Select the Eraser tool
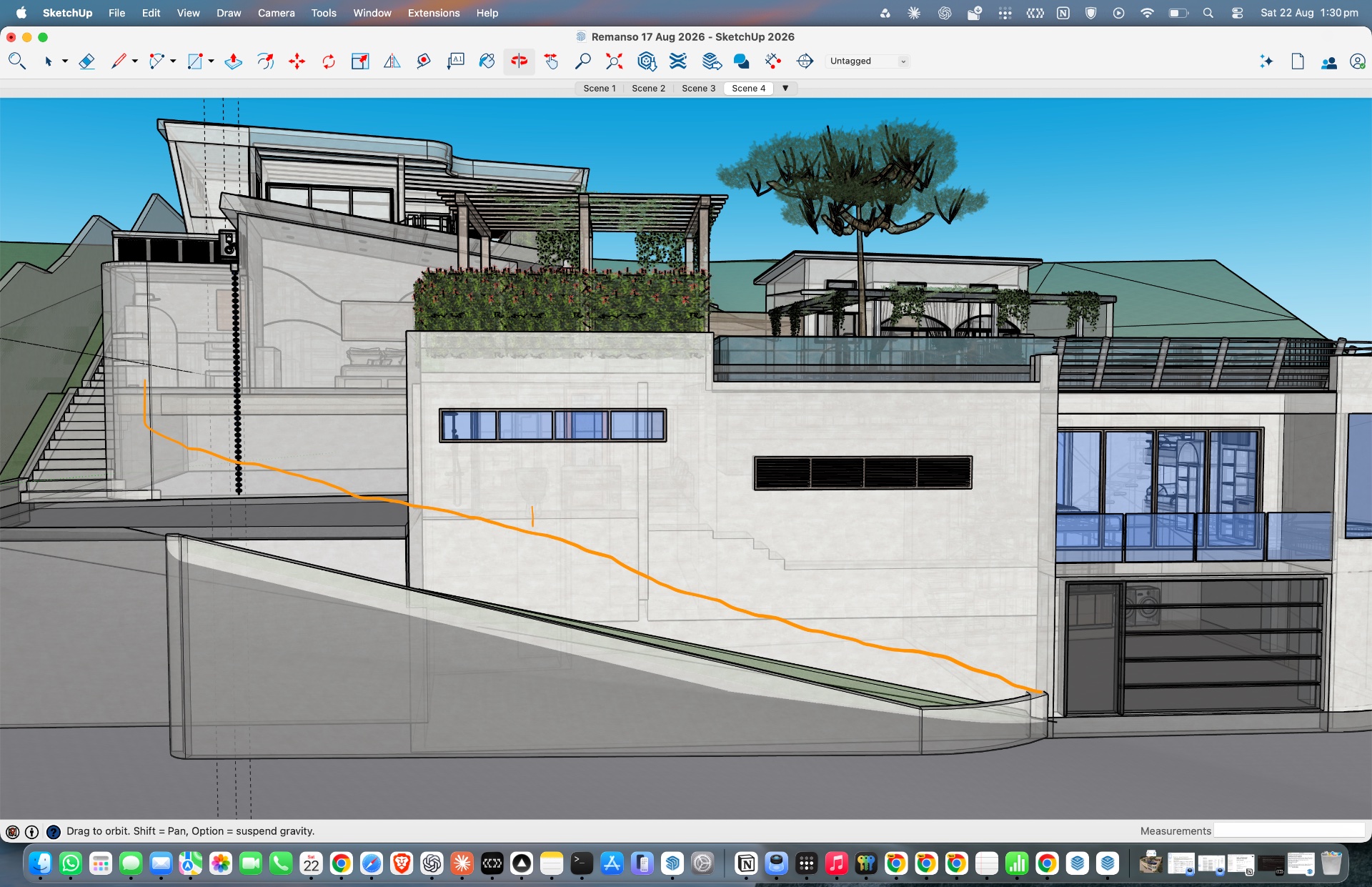The height and width of the screenshot is (887, 1372). pos(86,61)
